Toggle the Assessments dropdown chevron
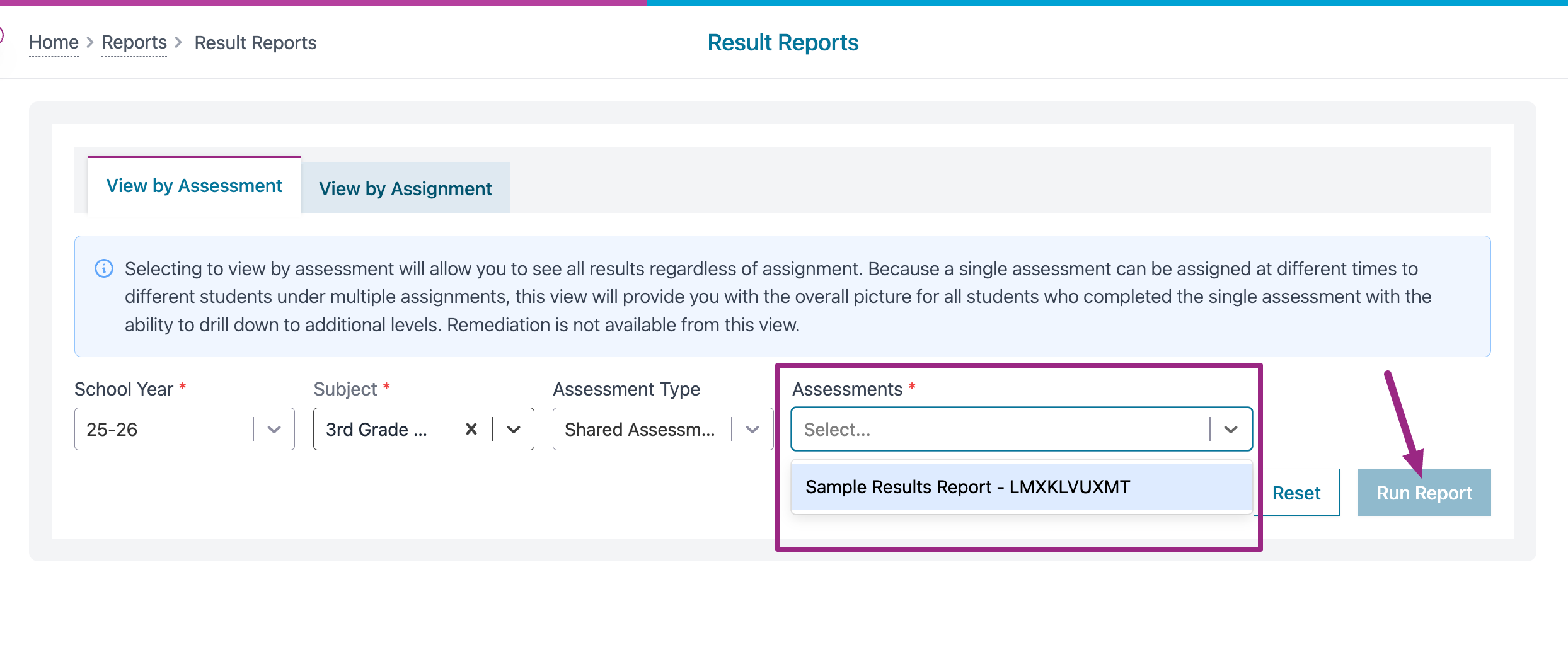 [x=1231, y=429]
